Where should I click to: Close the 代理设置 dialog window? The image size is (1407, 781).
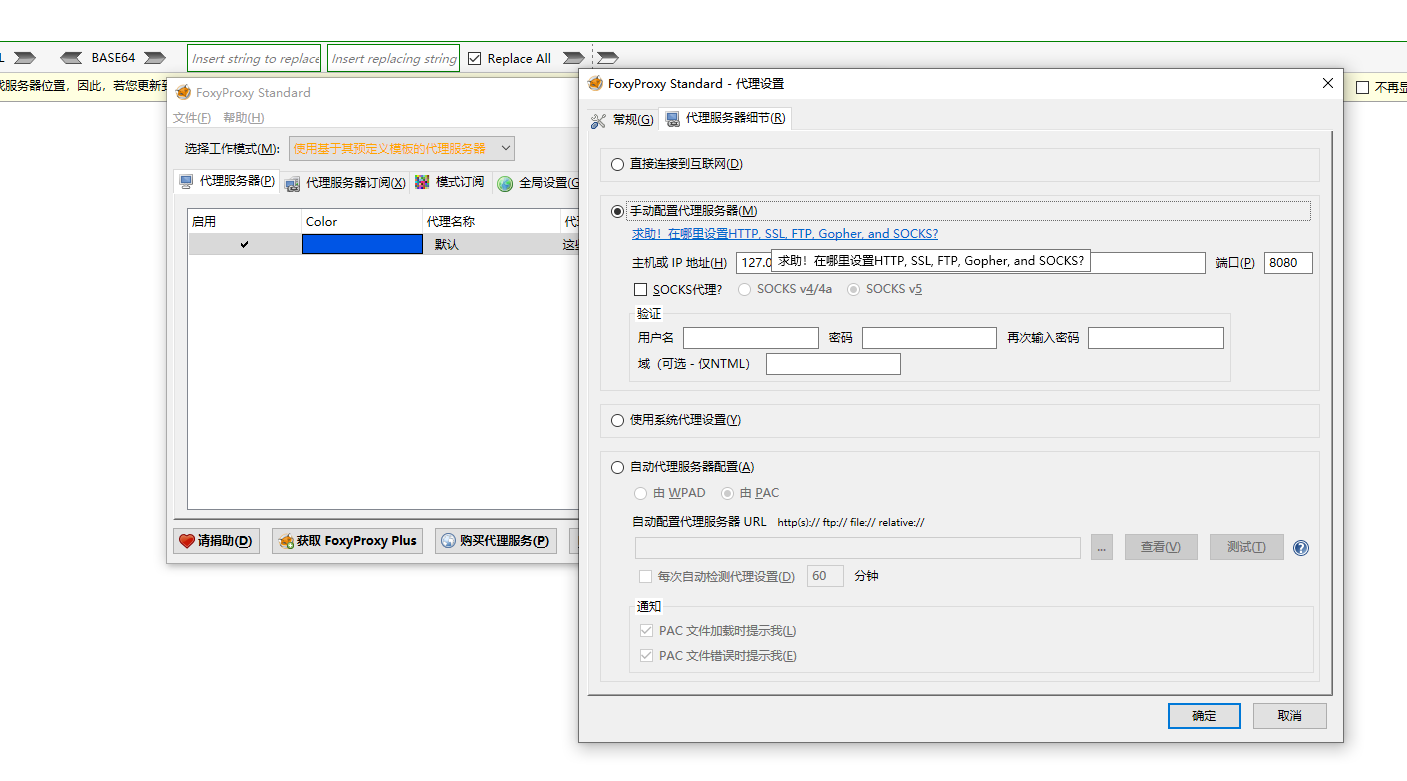tap(1328, 83)
